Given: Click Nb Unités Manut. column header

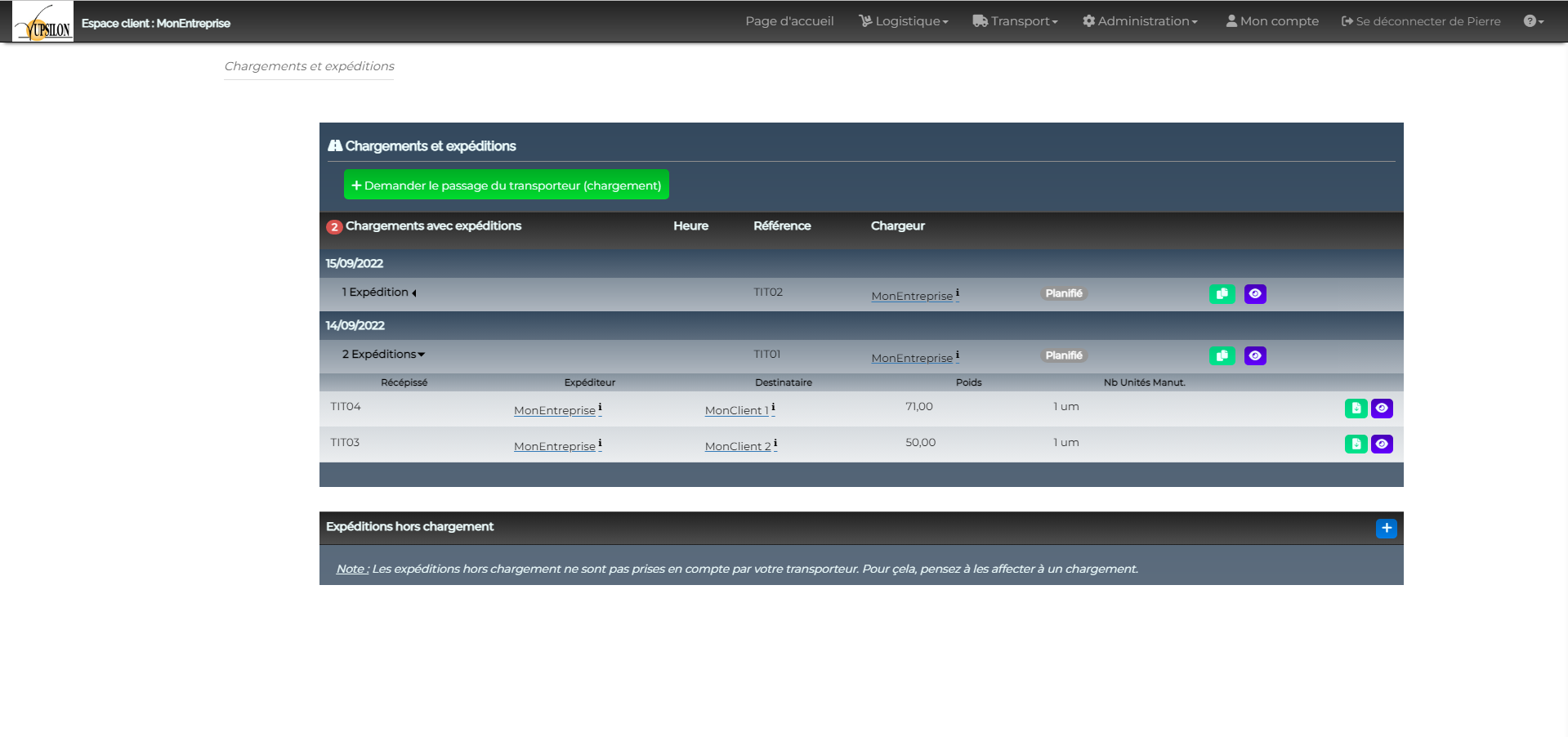Looking at the screenshot, I should click(1144, 382).
